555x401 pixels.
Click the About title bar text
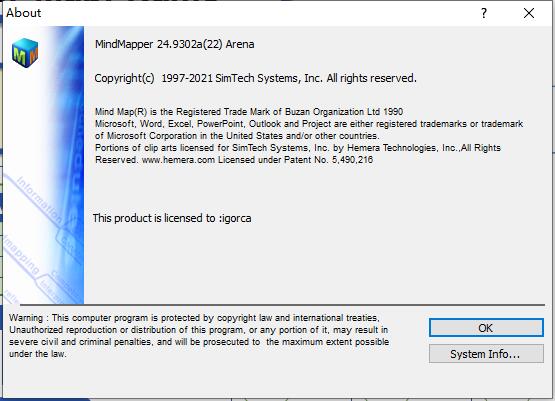24,13
